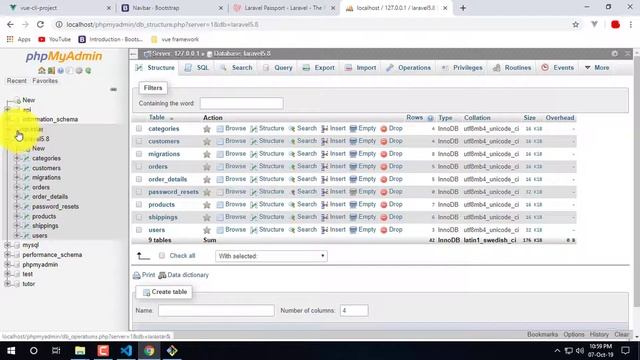Screen dimensions: 640x360
Task: Click the page settings gear icon
Action: [x=615, y=53]
